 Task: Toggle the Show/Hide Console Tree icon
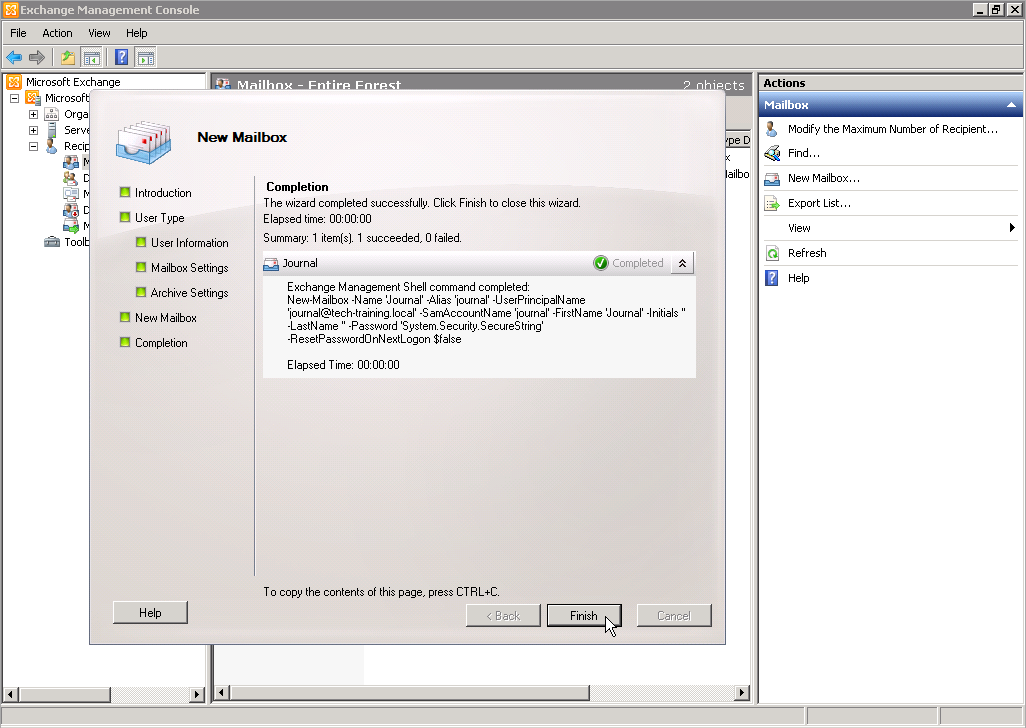click(92, 57)
